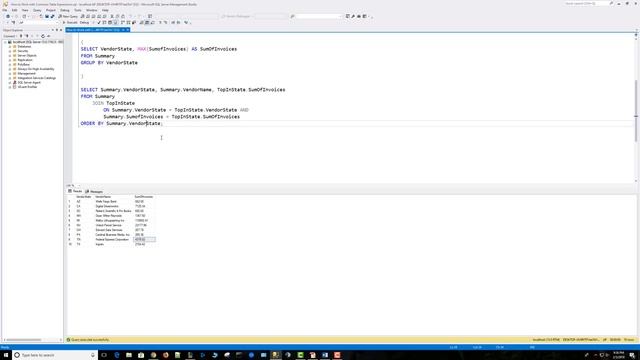Click the editor vertical scrollbar
This screenshot has height=360, width=640.
(636, 110)
